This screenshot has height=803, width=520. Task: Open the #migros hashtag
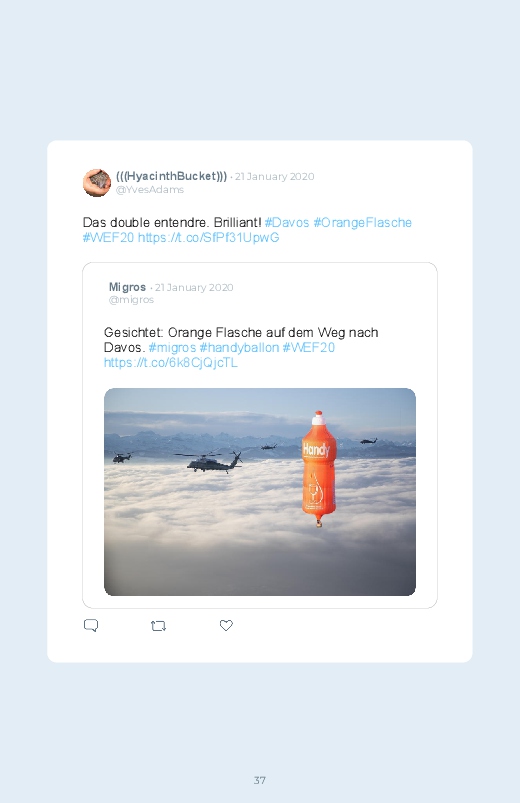tap(172, 348)
